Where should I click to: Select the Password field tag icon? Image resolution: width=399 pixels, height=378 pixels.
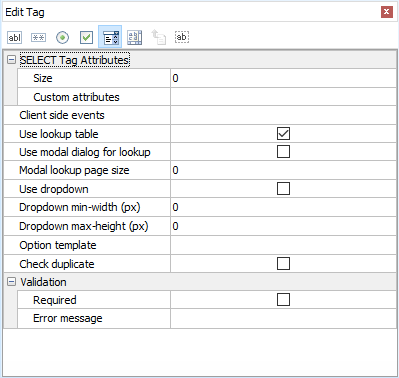[38, 37]
